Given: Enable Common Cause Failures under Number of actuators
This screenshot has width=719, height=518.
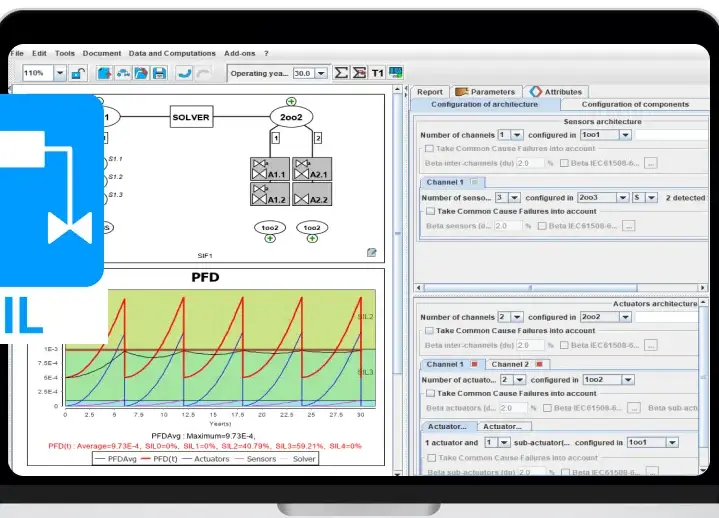Looking at the screenshot, I should [430, 393].
